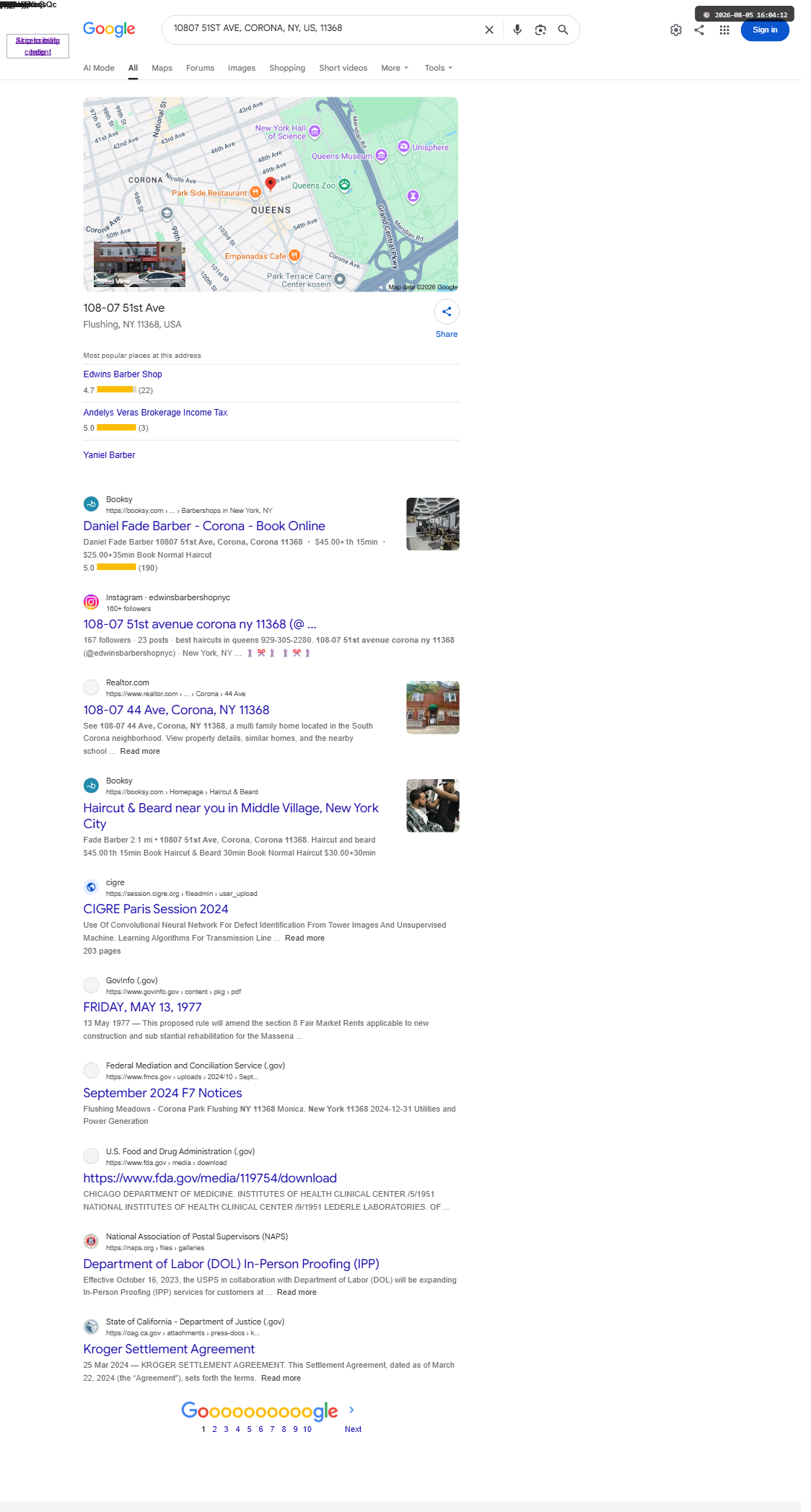Click Skip to main content link
Image resolution: width=811 pixels, height=1512 pixels.
pyautogui.click(x=38, y=46)
